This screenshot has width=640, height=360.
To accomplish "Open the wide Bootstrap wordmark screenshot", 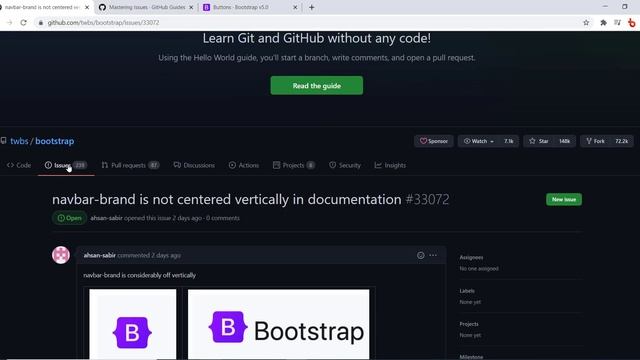I will point(278,324).
